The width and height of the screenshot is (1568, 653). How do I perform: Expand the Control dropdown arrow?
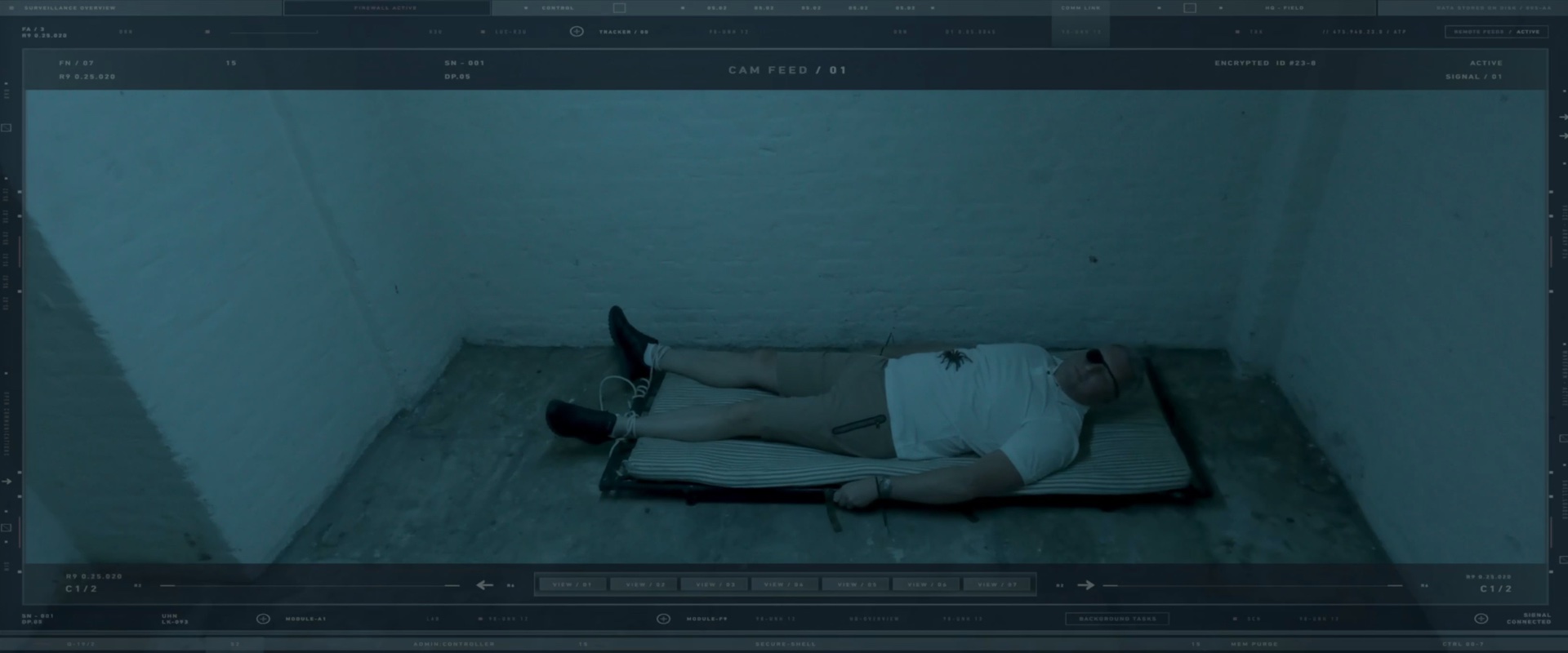pos(526,8)
